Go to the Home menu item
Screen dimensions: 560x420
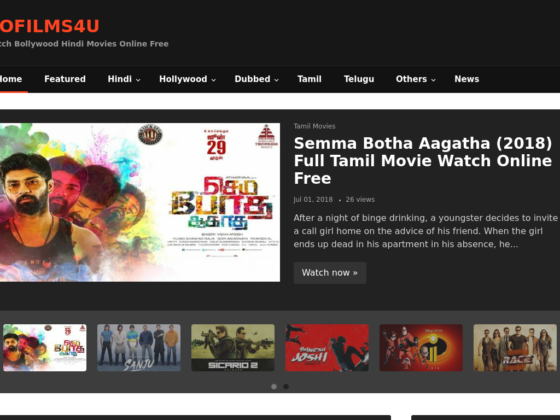pos(11,79)
